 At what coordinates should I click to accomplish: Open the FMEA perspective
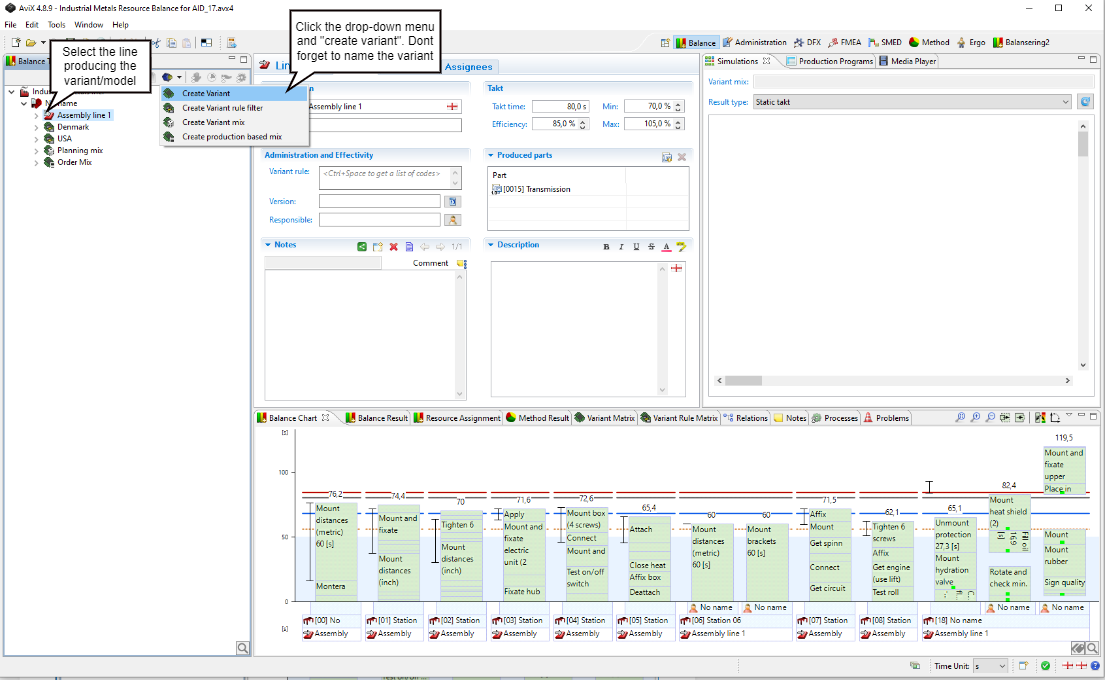845,43
